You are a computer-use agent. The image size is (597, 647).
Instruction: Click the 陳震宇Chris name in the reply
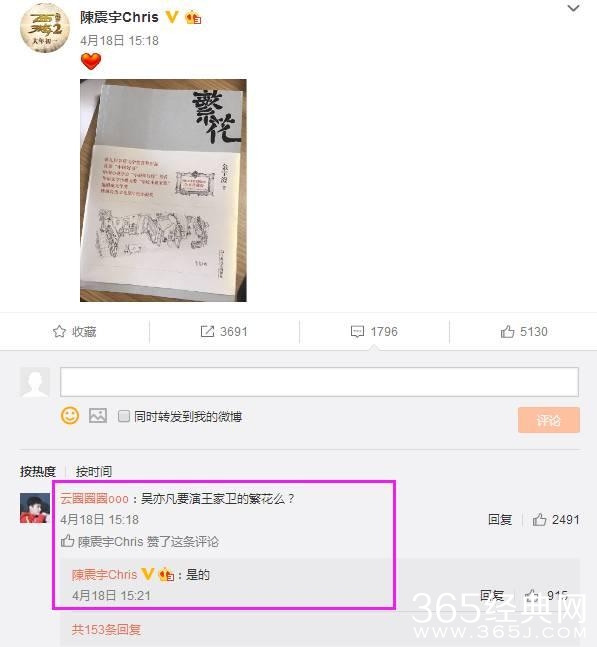pyautogui.click(x=104, y=575)
